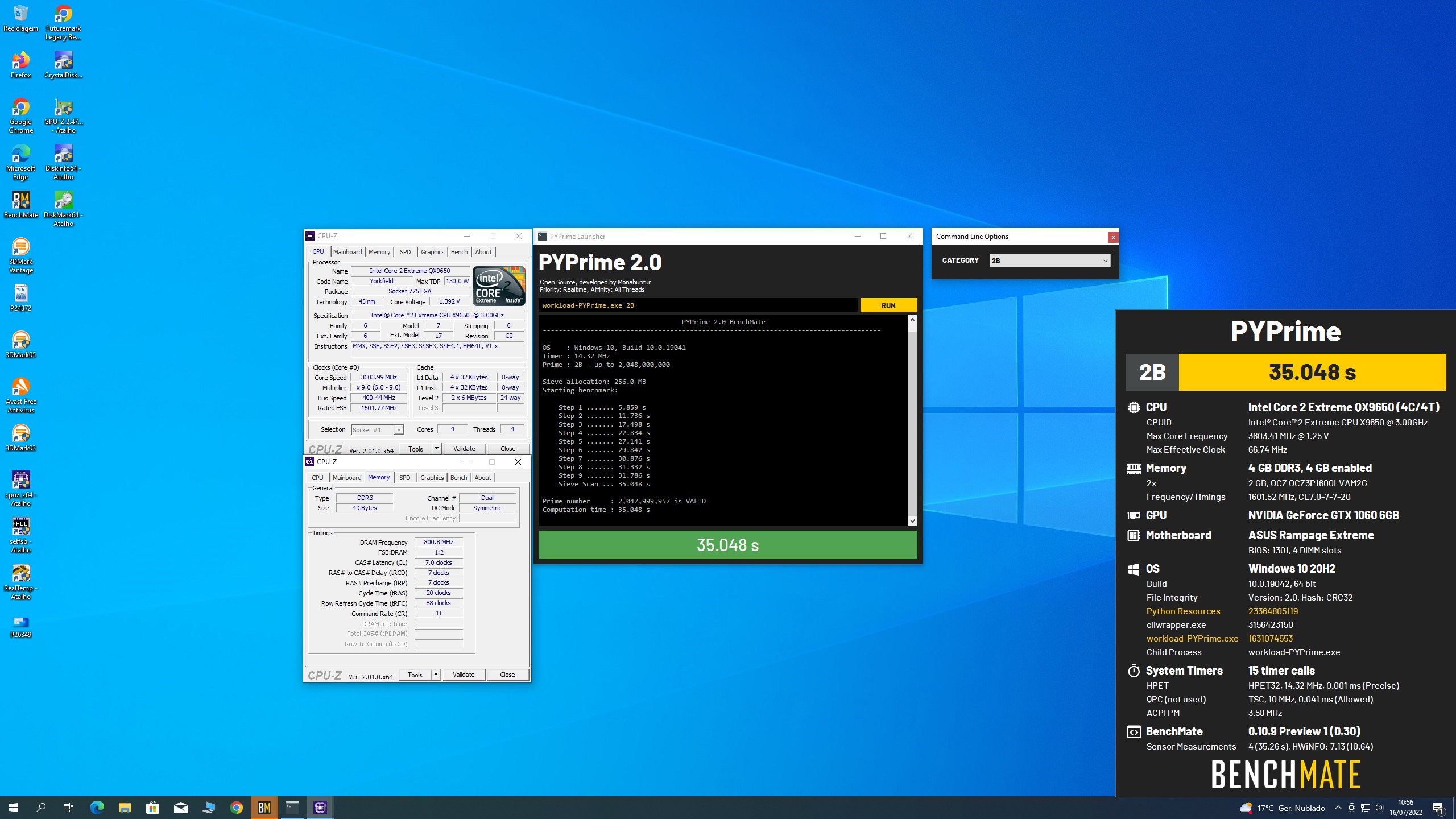Open Task View on the taskbar
The width and height of the screenshot is (1456, 819).
click(68, 808)
